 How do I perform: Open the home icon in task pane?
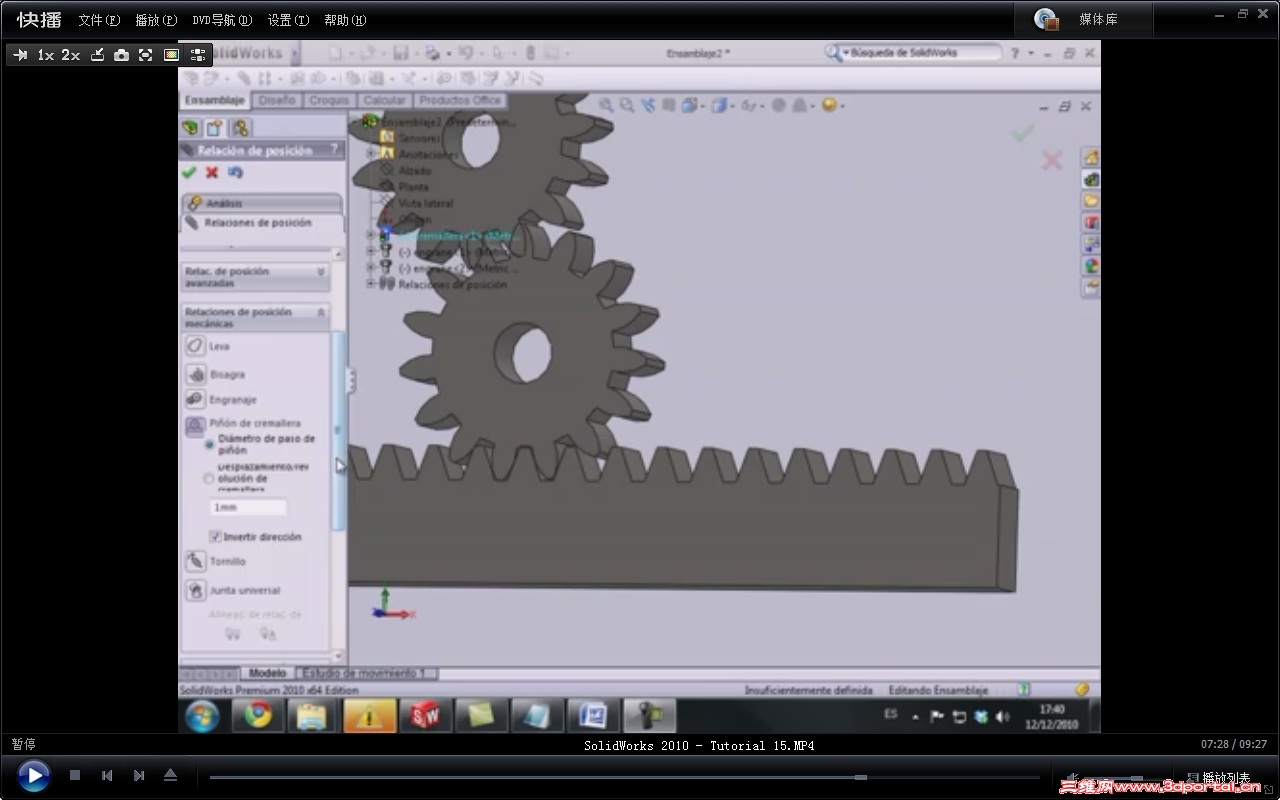1091,158
